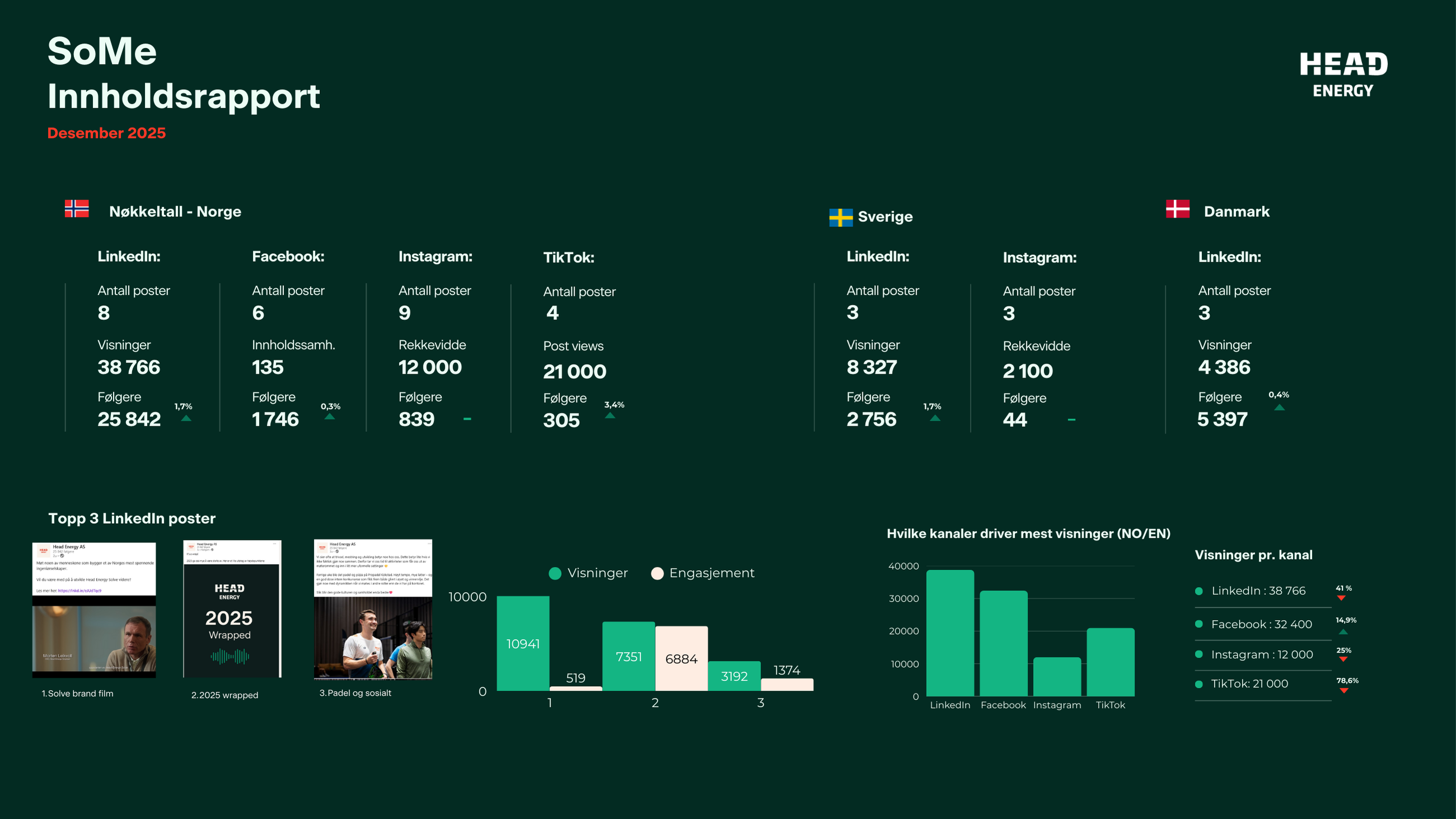This screenshot has width=1456, height=819.
Task: Open the Solve brand film post thumbnail
Action: (x=94, y=610)
